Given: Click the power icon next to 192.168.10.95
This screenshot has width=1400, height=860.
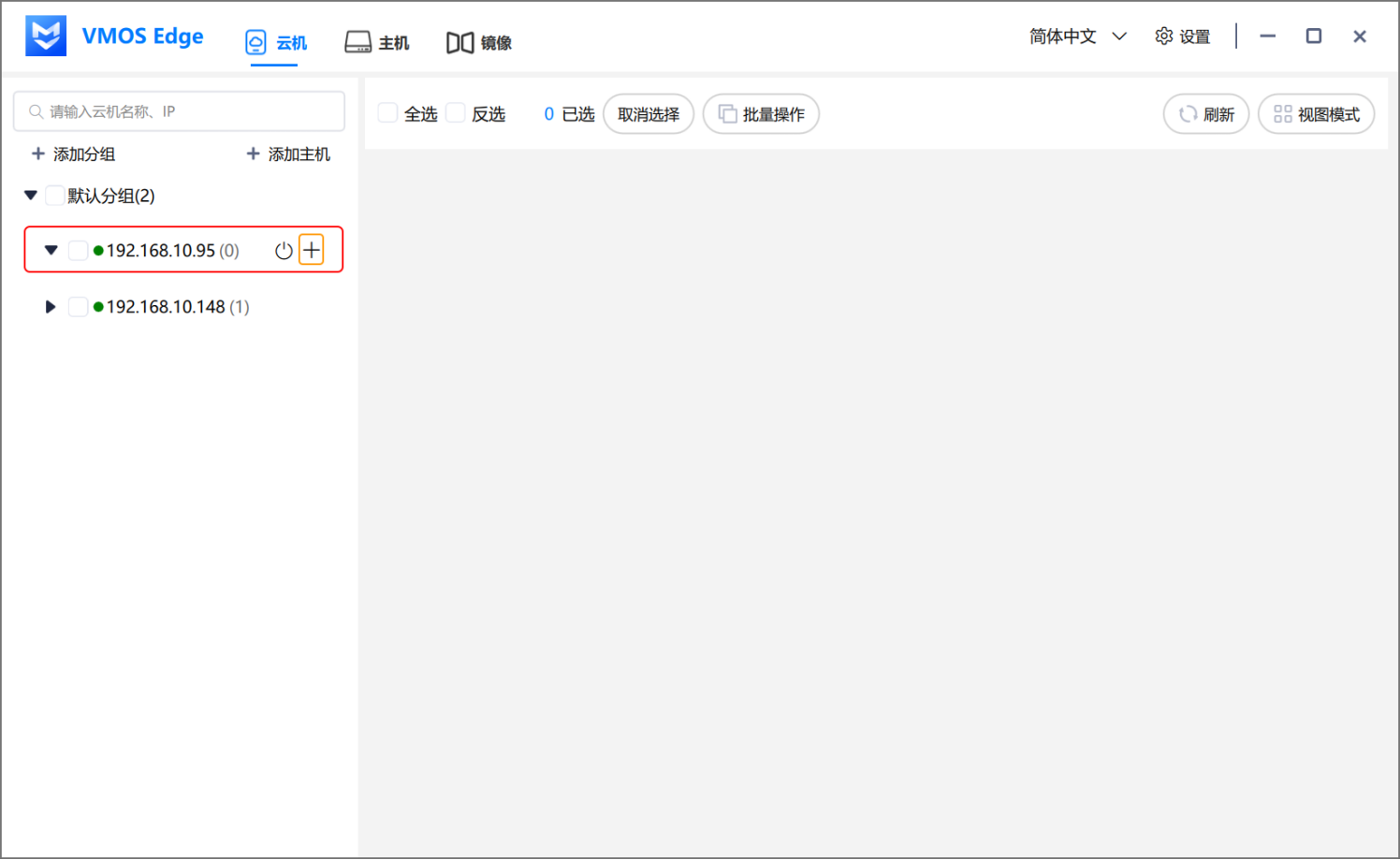Looking at the screenshot, I should tap(284, 250).
